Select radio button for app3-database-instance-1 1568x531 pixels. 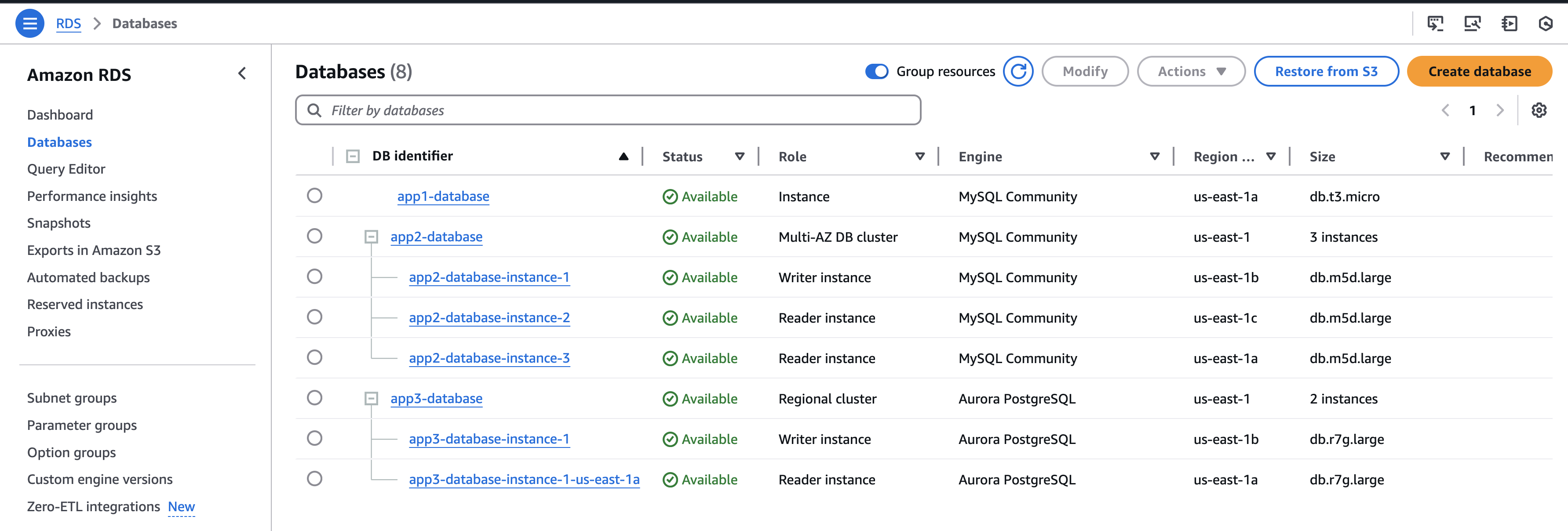315,438
